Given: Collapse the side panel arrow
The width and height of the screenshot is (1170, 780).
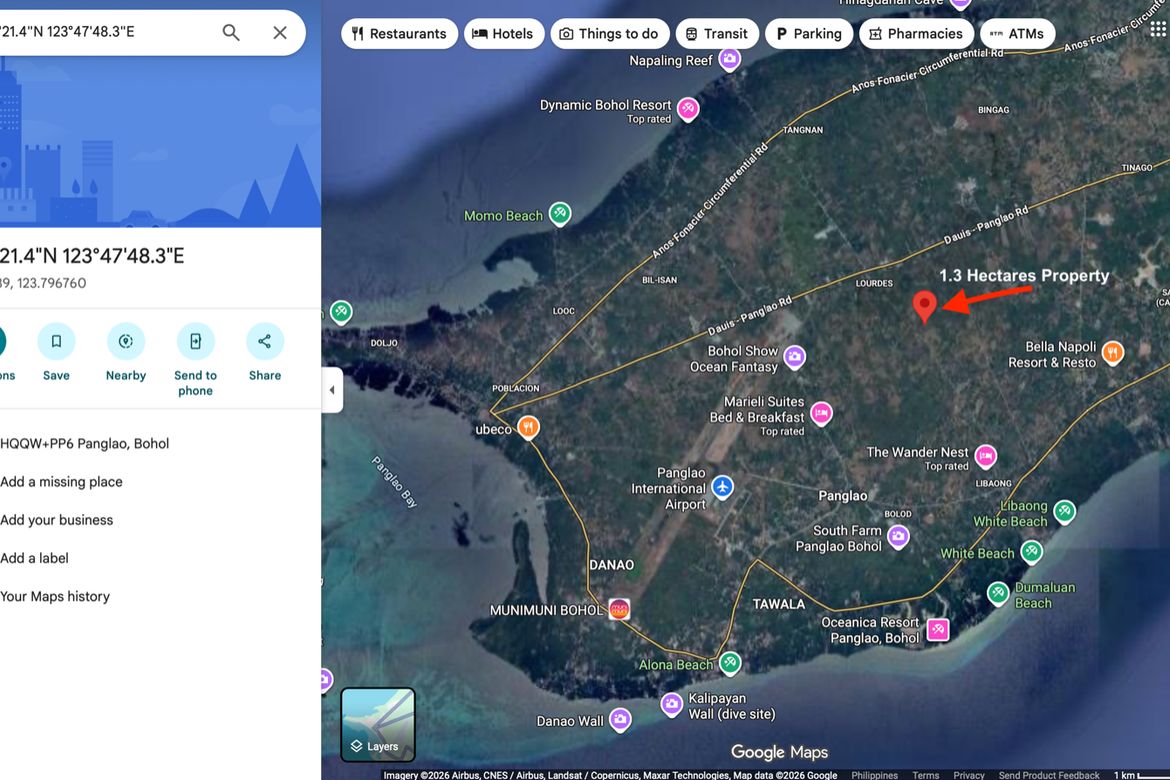Looking at the screenshot, I should 332,390.
